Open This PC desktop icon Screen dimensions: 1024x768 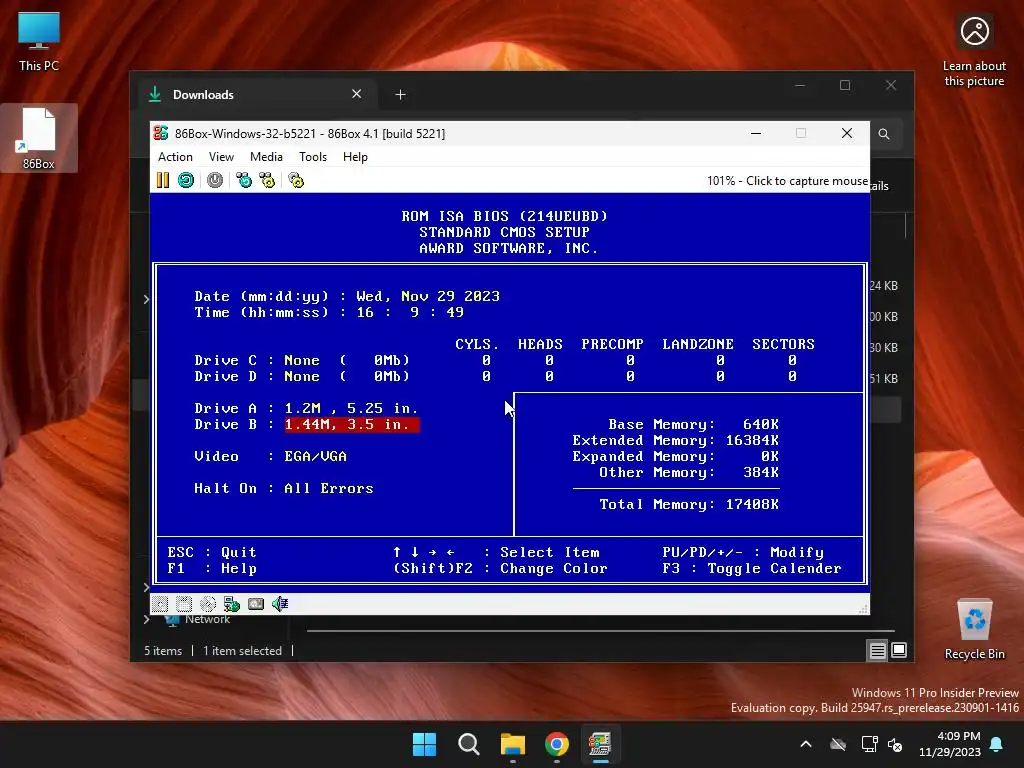click(x=39, y=42)
